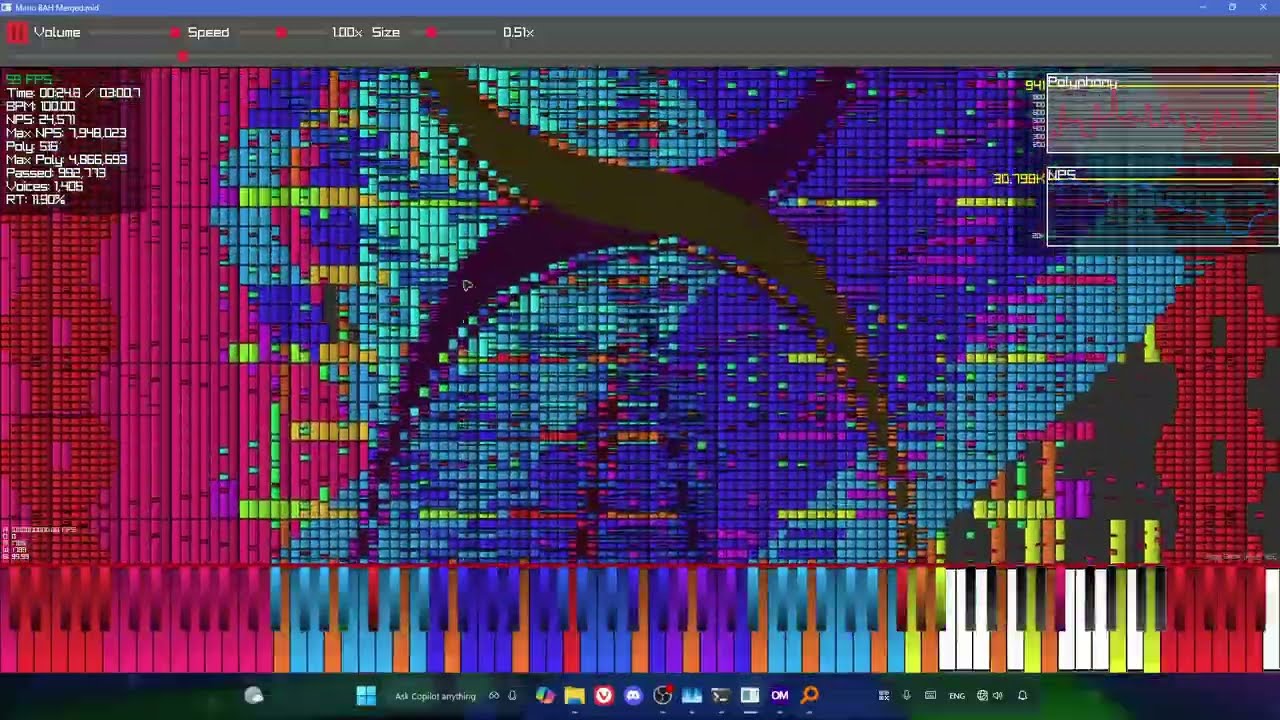The height and width of the screenshot is (720, 1280).
Task: Open the volume tray icon
Action: [997, 696]
